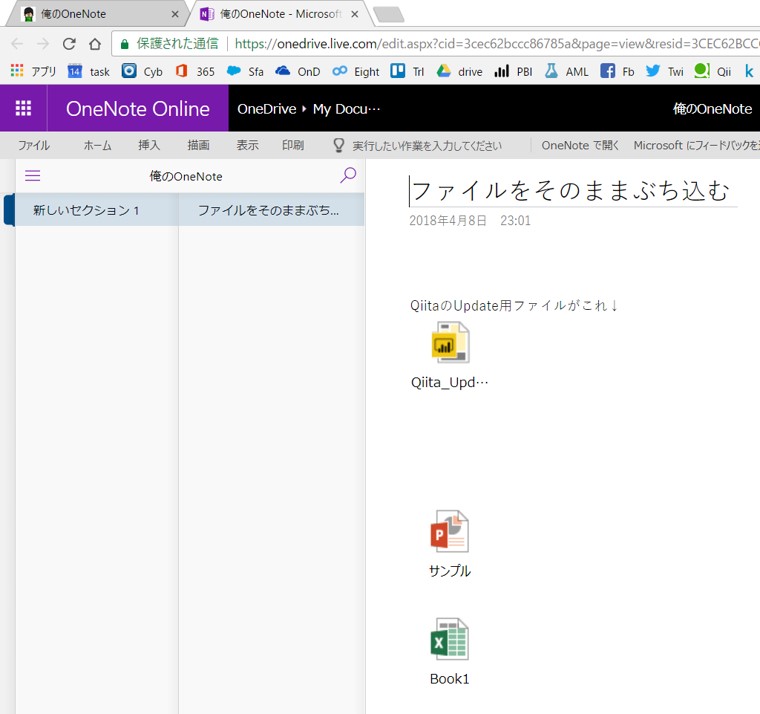760x714 pixels.
Task: Open the Qii Qiita bookmark
Action: [712, 71]
